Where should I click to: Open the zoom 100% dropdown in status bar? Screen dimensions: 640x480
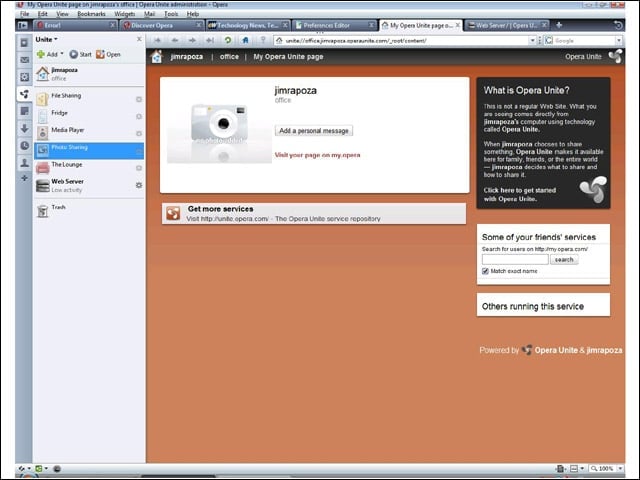click(620, 468)
